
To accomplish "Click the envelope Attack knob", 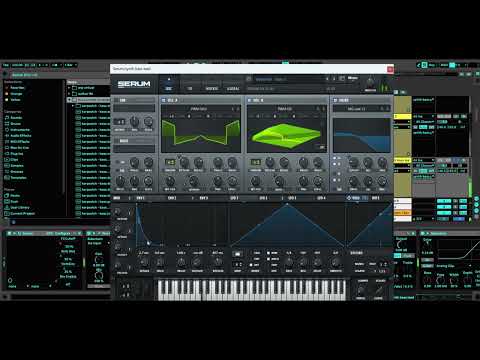I will point(144,262).
